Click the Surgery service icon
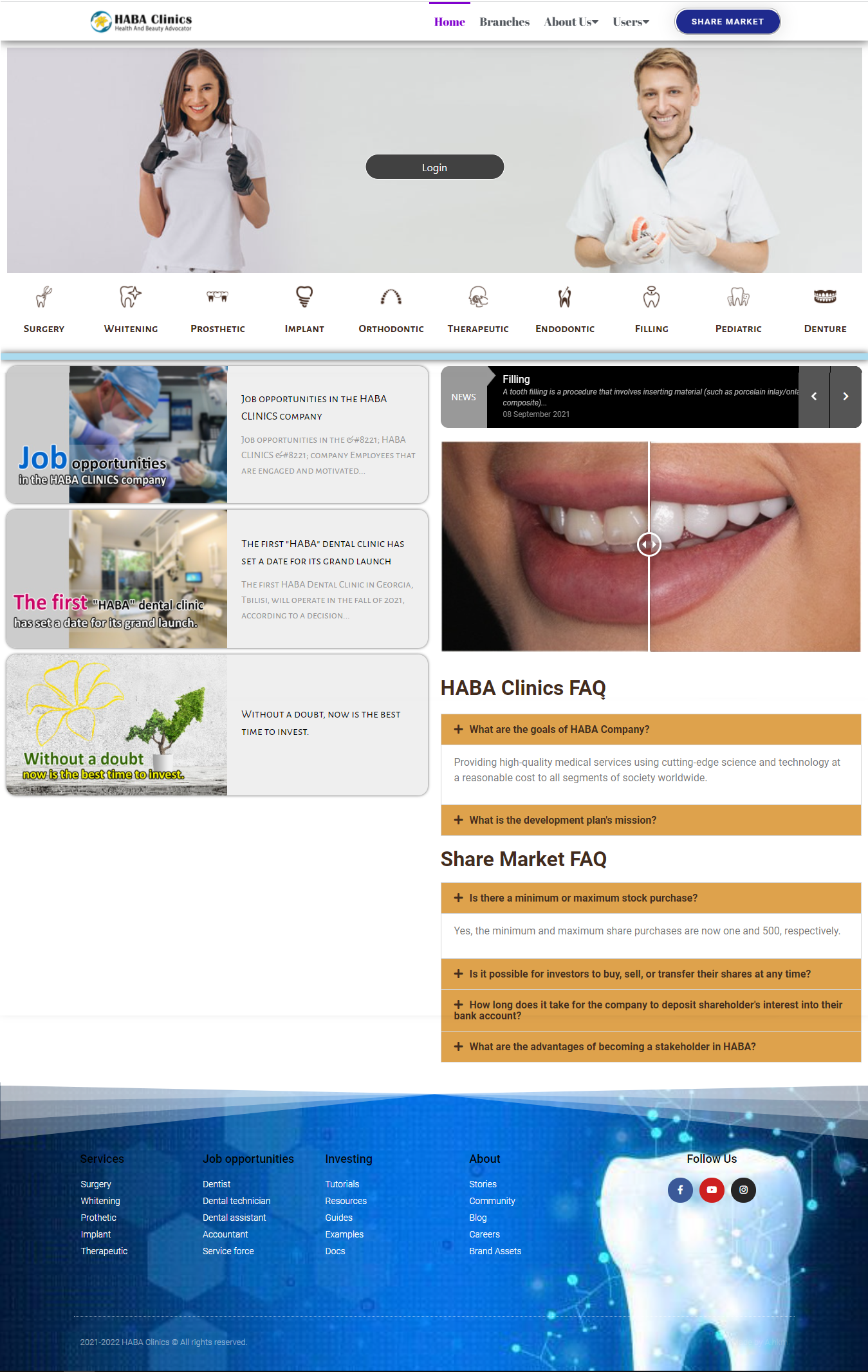The image size is (868, 1372). [x=44, y=297]
